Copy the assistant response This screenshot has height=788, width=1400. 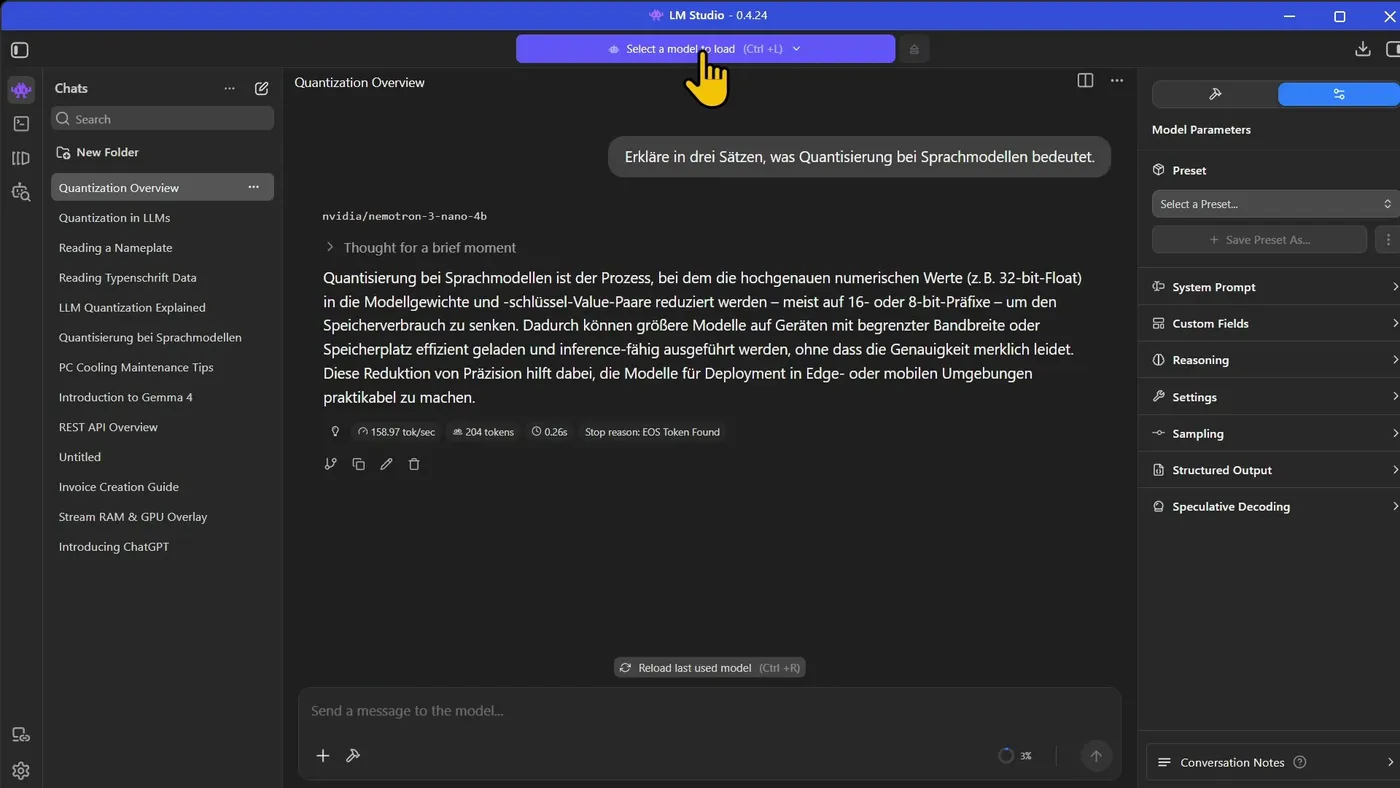click(x=358, y=464)
